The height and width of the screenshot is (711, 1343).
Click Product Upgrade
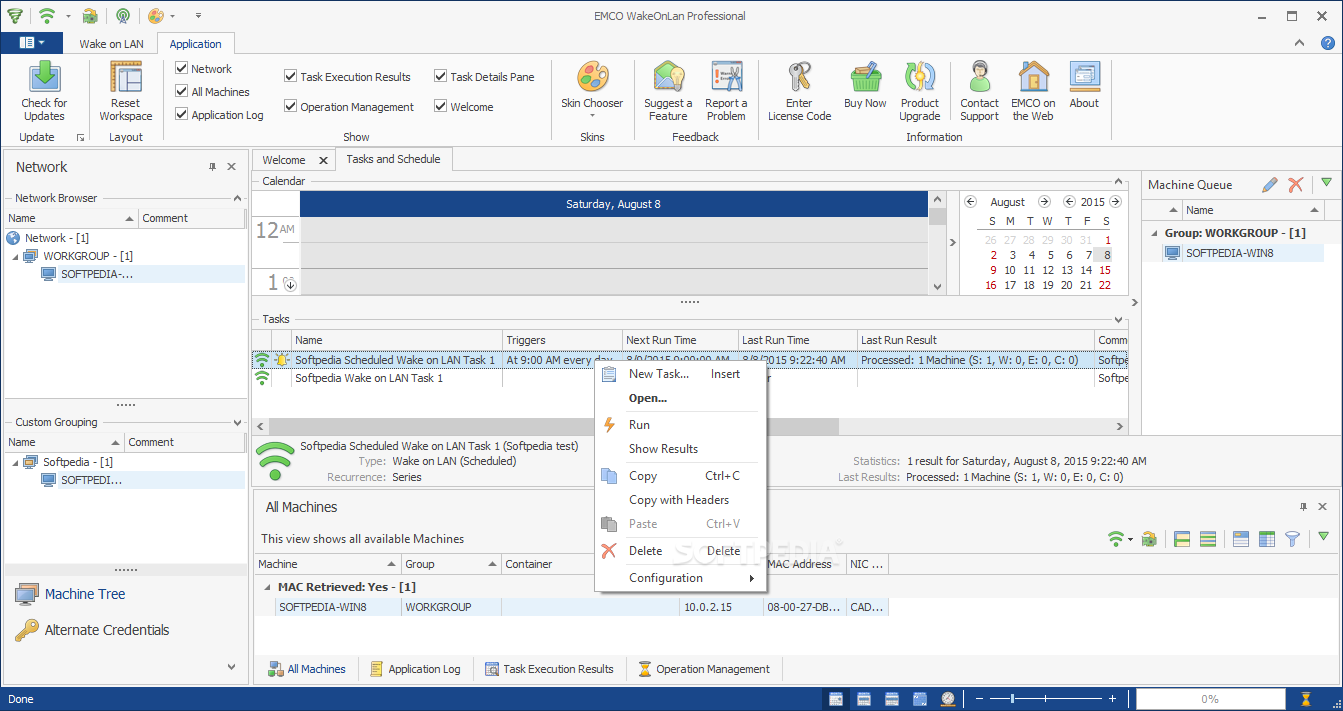pyautogui.click(x=920, y=92)
